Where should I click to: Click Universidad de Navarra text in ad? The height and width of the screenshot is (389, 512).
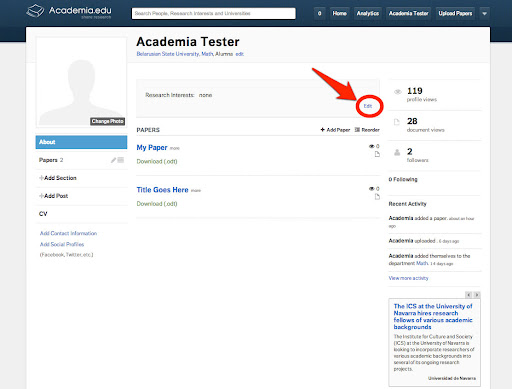452,378
